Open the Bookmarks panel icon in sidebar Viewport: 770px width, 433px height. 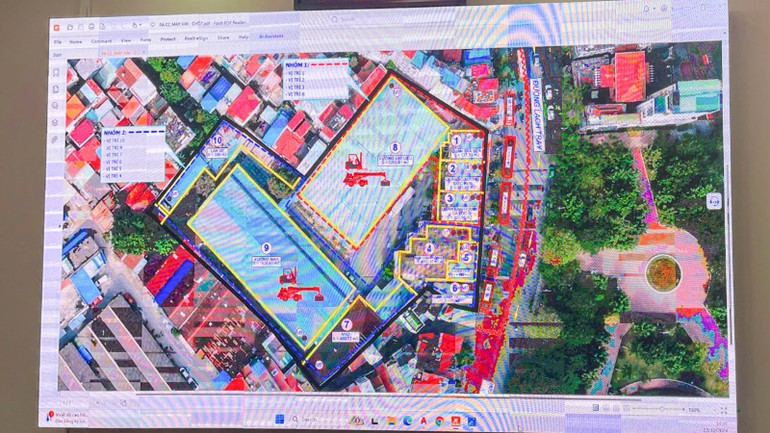(53, 74)
